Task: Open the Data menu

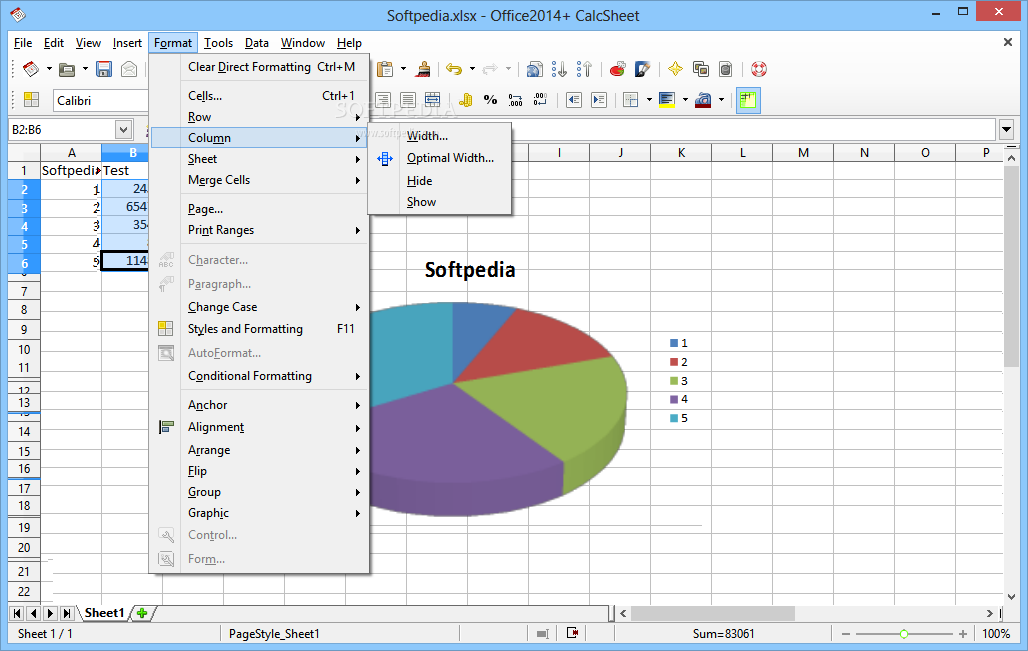Action: pos(256,43)
